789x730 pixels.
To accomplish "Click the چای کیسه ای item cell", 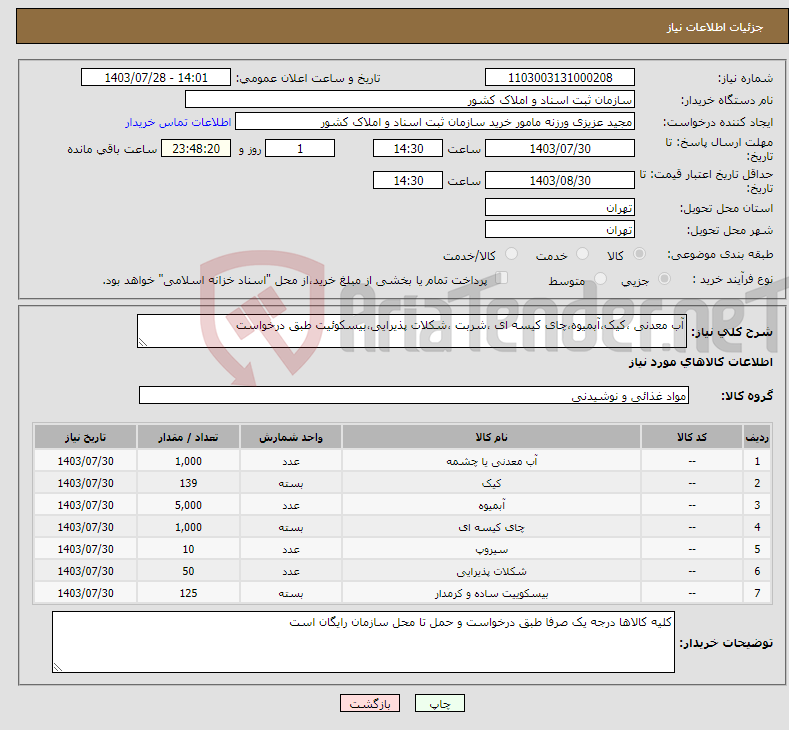I will 491,527.
